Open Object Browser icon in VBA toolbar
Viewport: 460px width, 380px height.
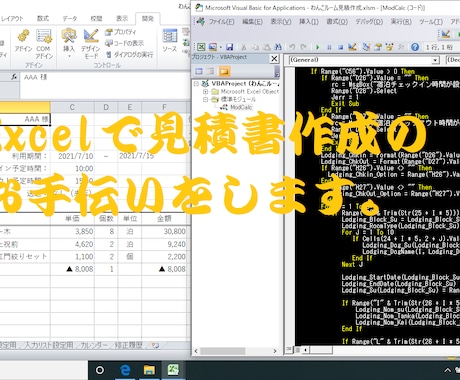389,47
